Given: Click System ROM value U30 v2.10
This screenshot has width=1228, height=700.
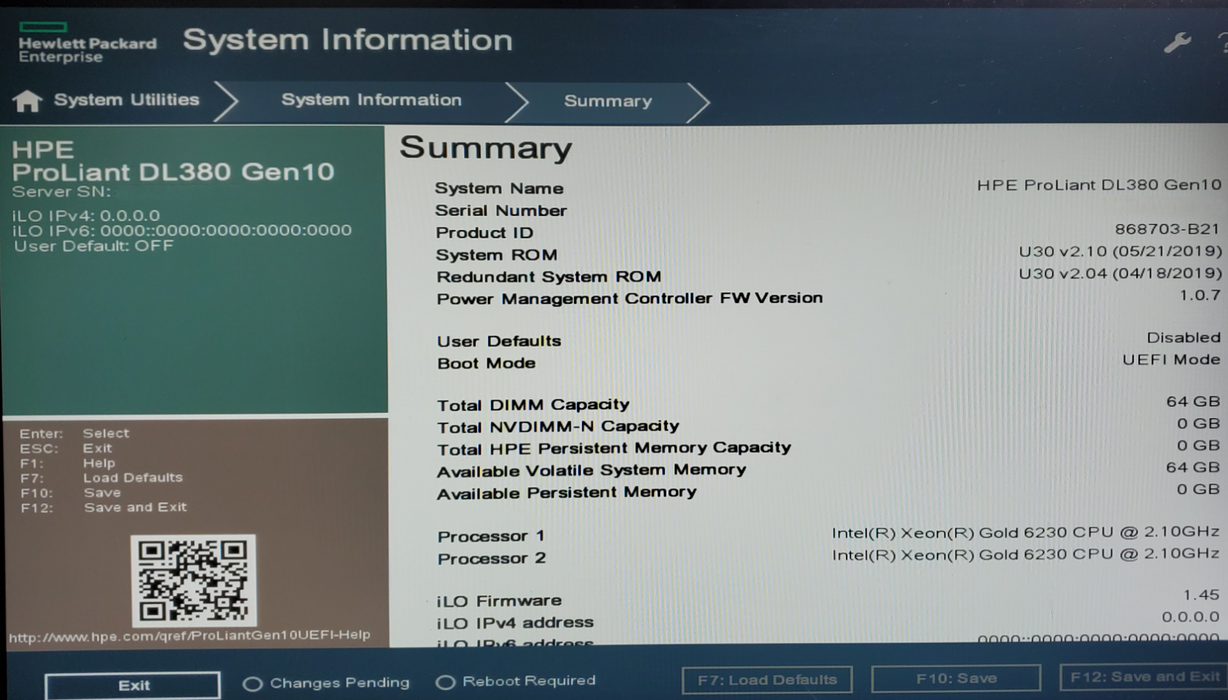Looking at the screenshot, I should click(x=1120, y=251).
